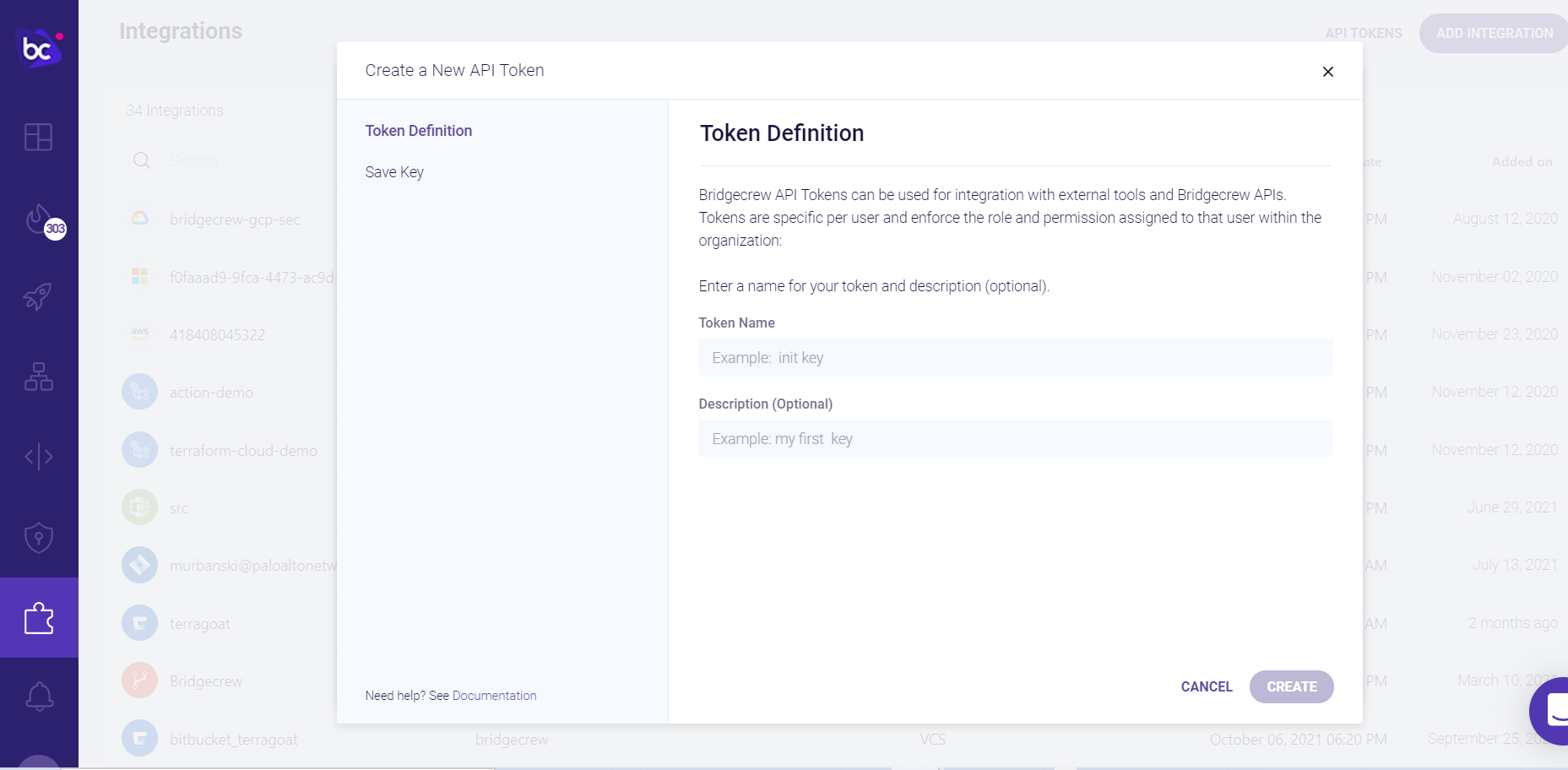Click the terraform-cloud-demo integration icon

coord(139,450)
